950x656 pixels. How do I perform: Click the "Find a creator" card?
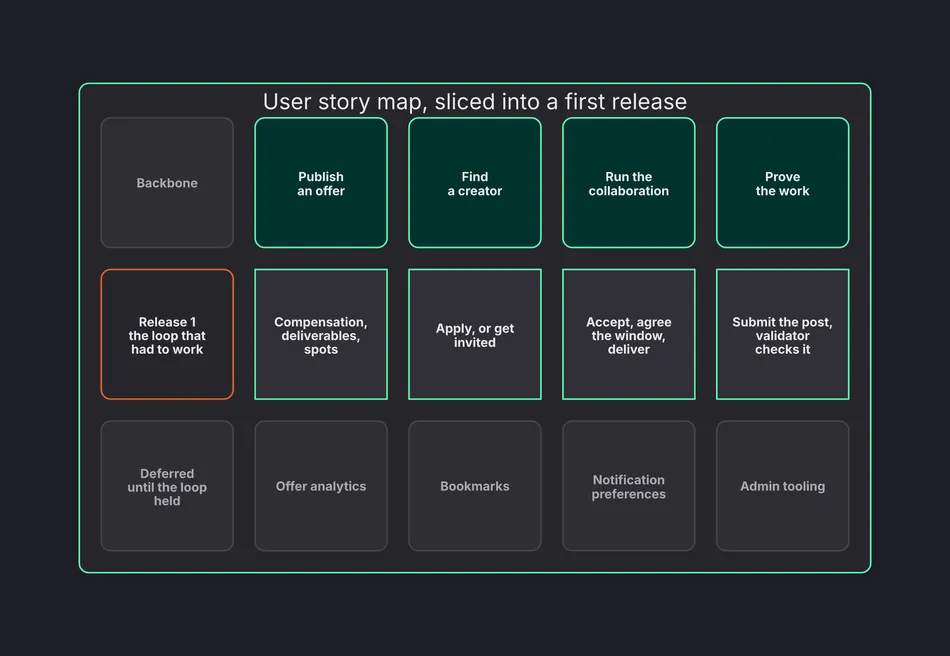475,182
